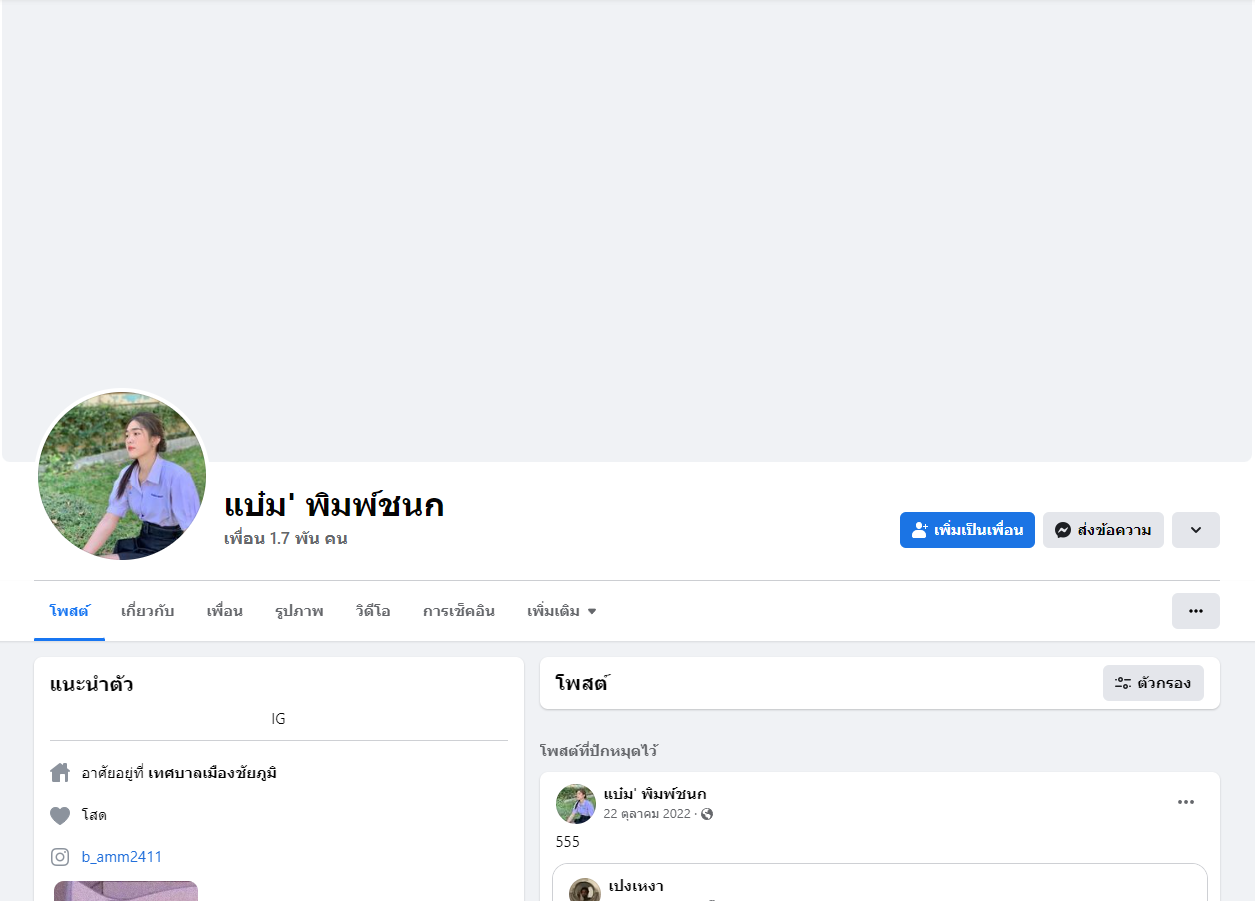Click the heart relationship status icon
This screenshot has width=1255, height=901.
[60, 815]
